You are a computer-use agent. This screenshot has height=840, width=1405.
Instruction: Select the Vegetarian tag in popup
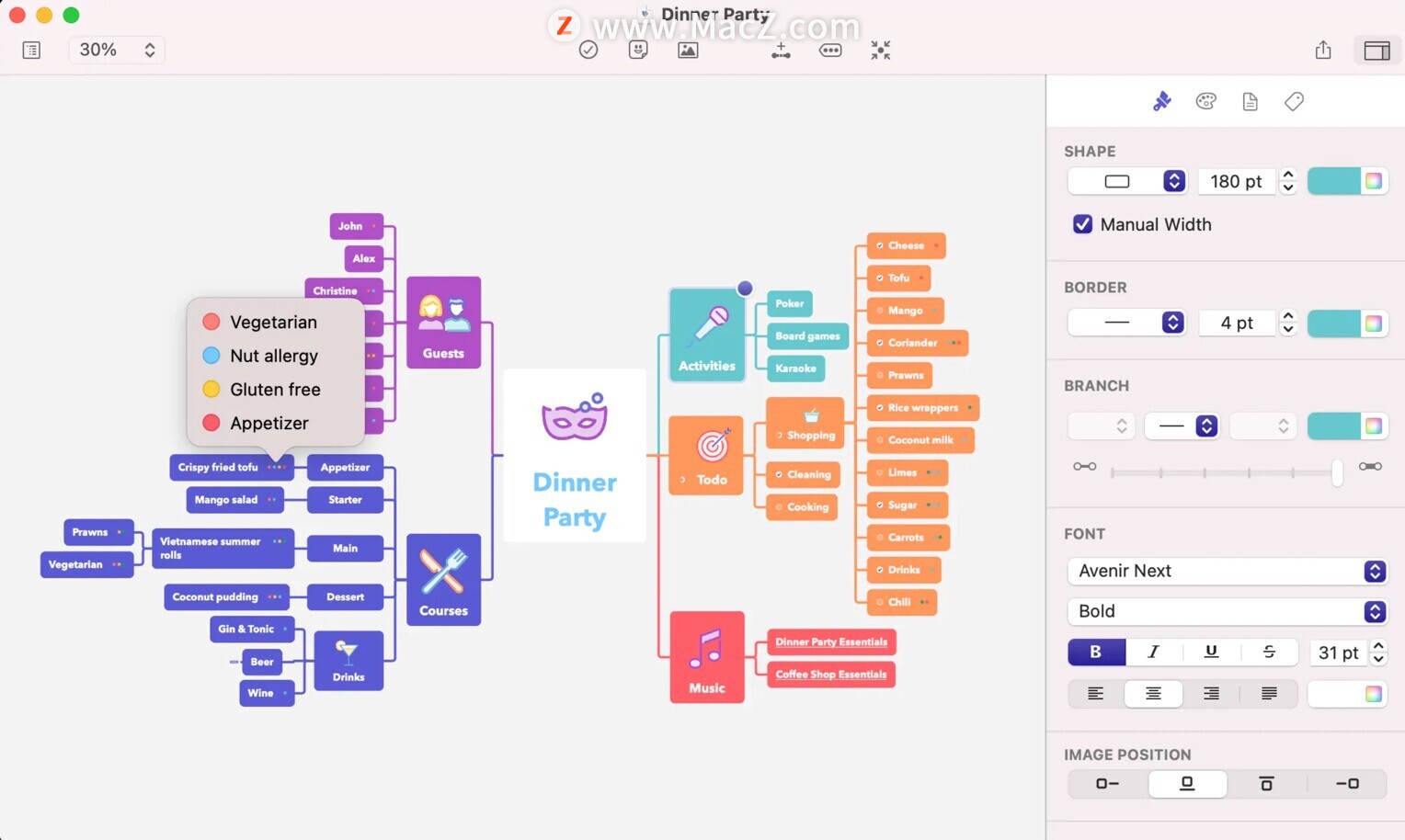[275, 322]
